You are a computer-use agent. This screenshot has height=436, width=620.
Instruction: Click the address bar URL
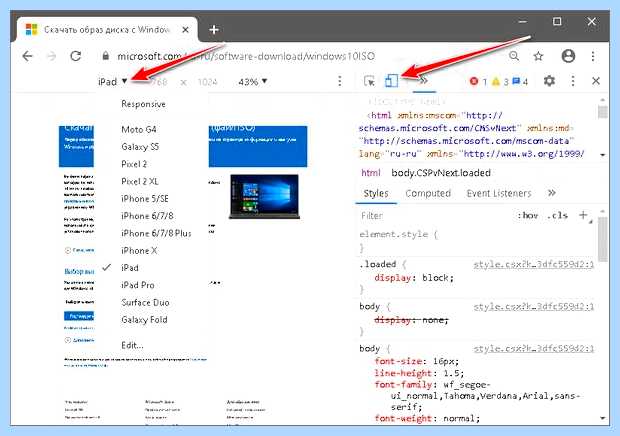(246, 56)
